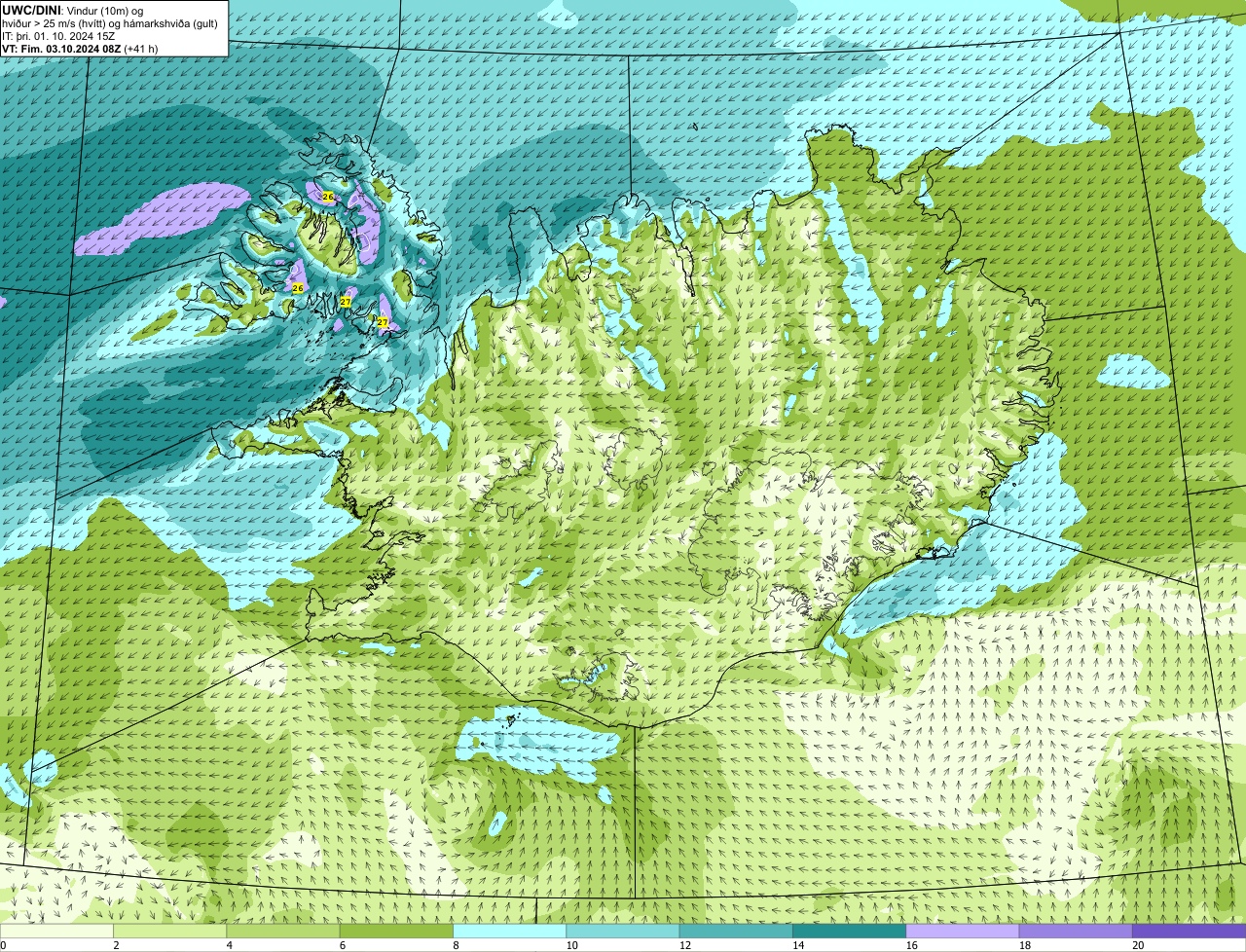Click the "10" scale tick label
Viewport: 1246px width, 952px height.
(x=571, y=945)
